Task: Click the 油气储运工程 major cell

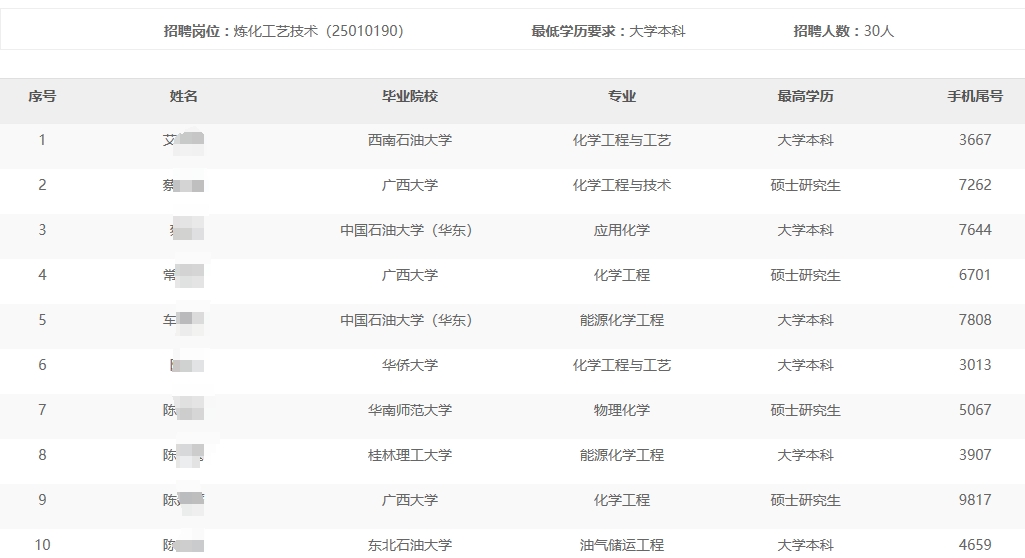Action: click(622, 545)
